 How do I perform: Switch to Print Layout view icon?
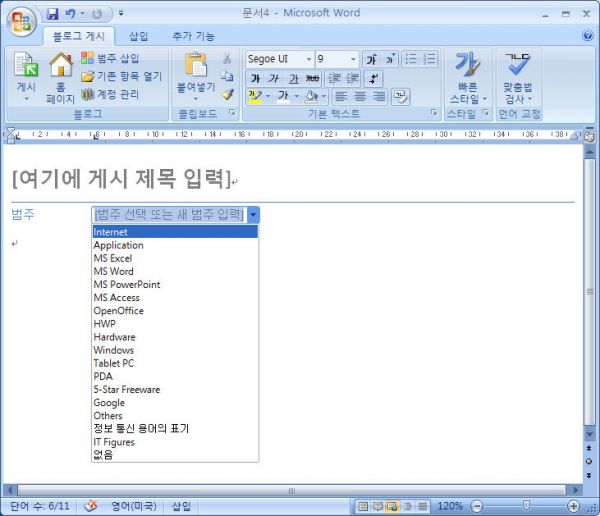(x=362, y=507)
